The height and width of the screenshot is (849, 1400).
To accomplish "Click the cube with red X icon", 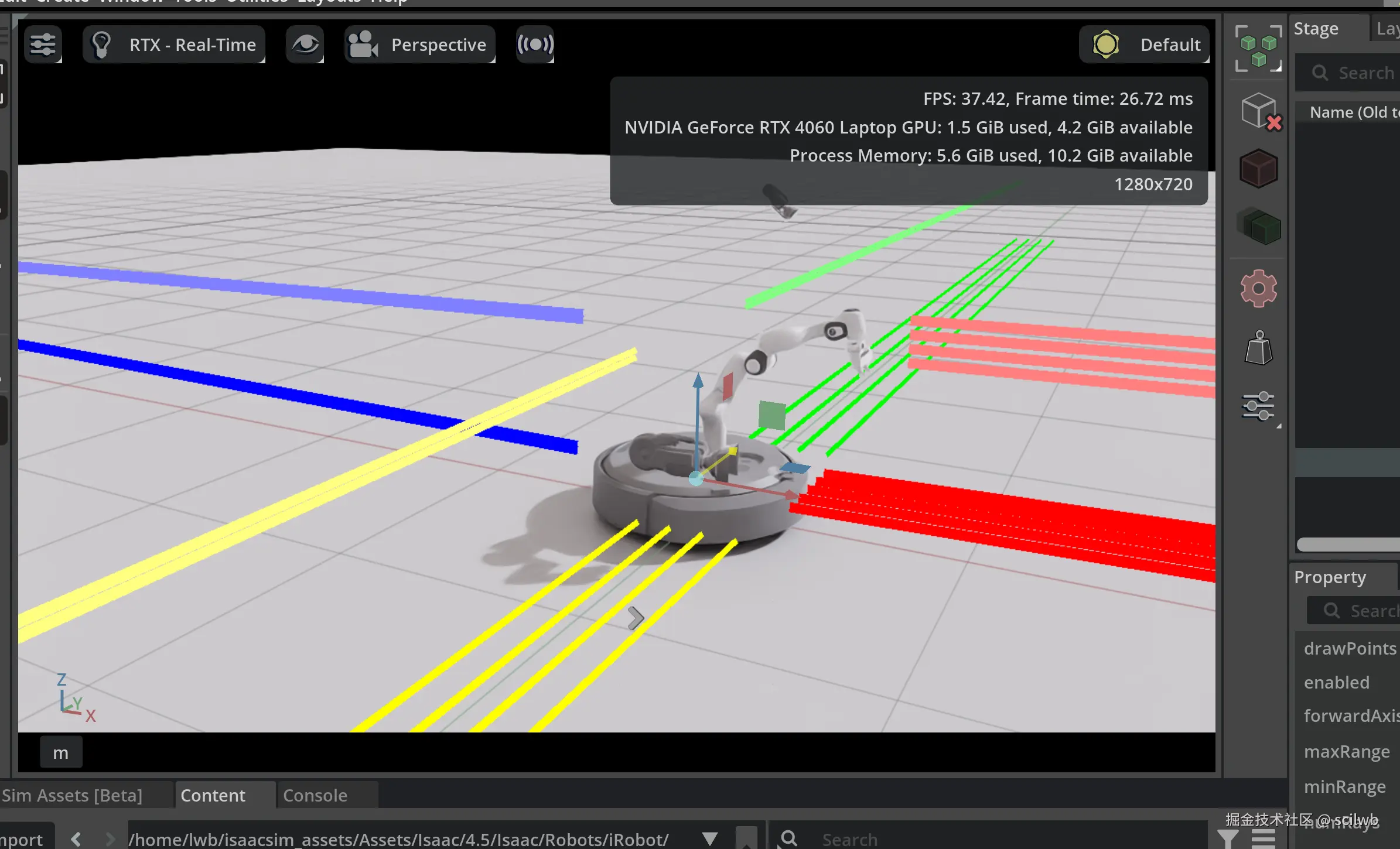I will pos(1259,111).
